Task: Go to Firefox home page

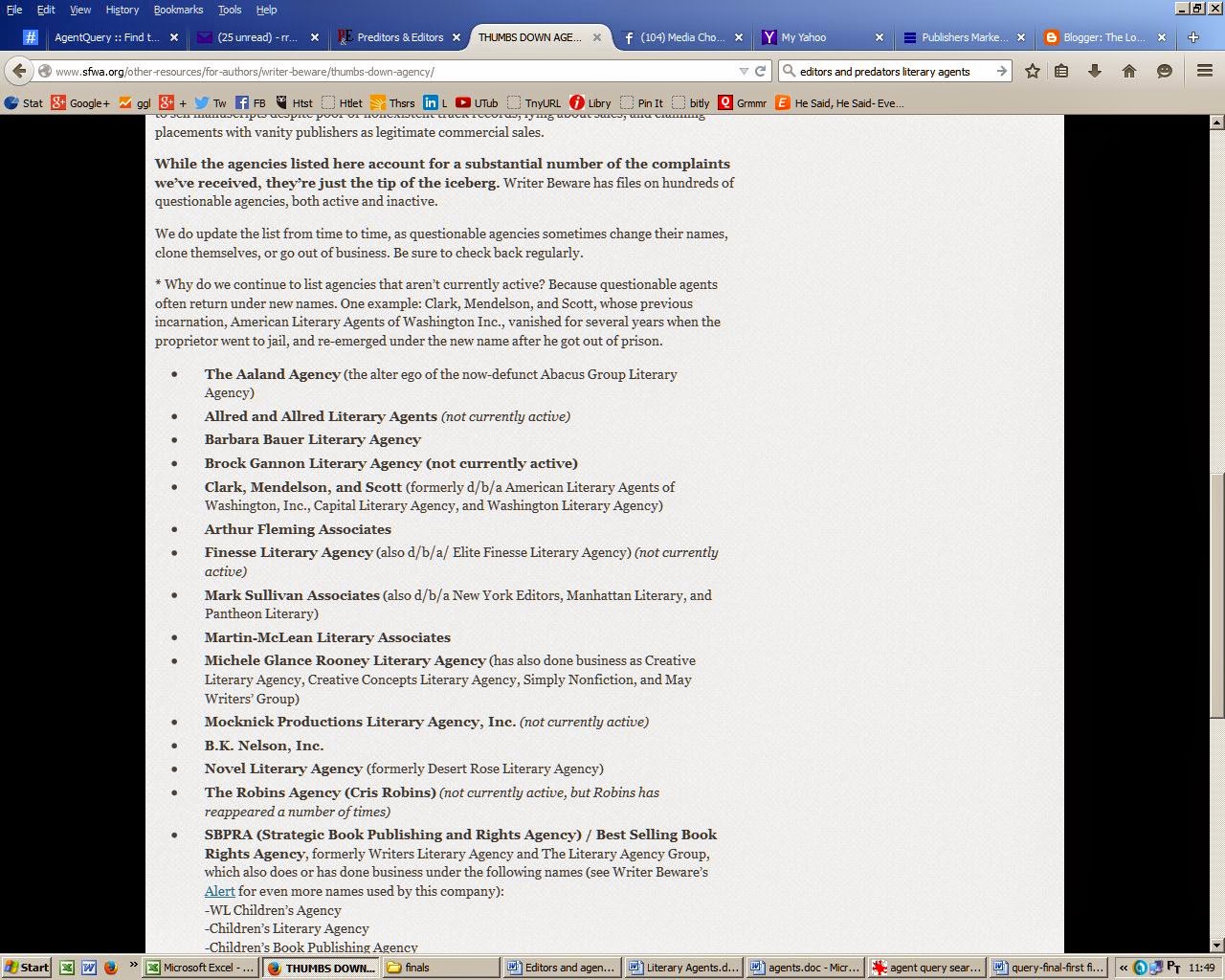Action: pyautogui.click(x=1129, y=71)
